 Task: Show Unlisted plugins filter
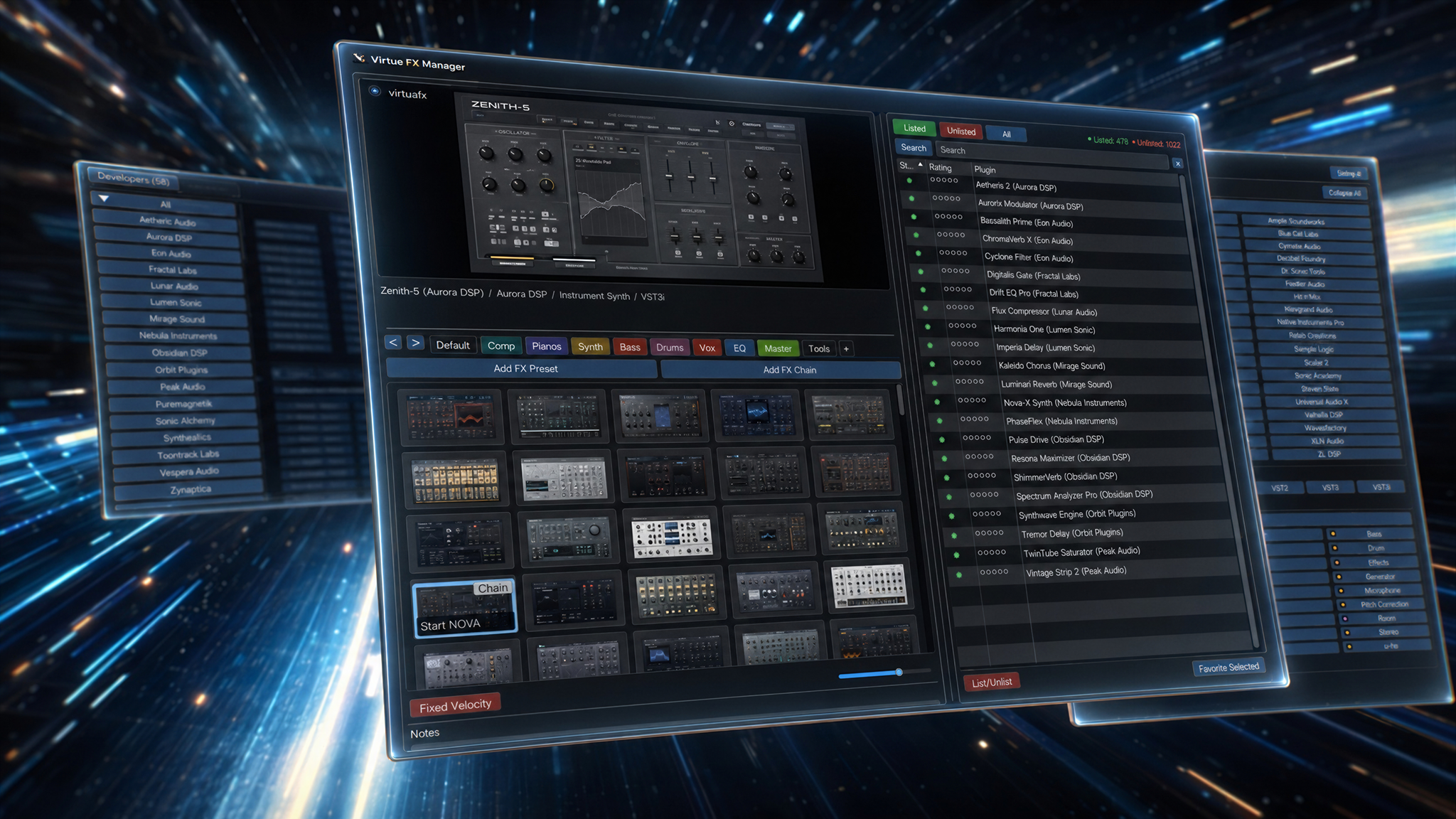point(961,132)
